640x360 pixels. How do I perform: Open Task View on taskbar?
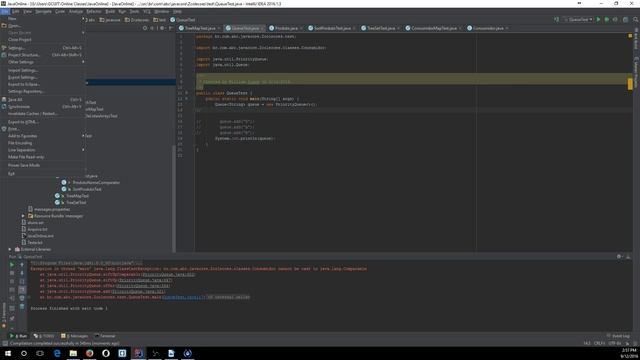coord(40,353)
